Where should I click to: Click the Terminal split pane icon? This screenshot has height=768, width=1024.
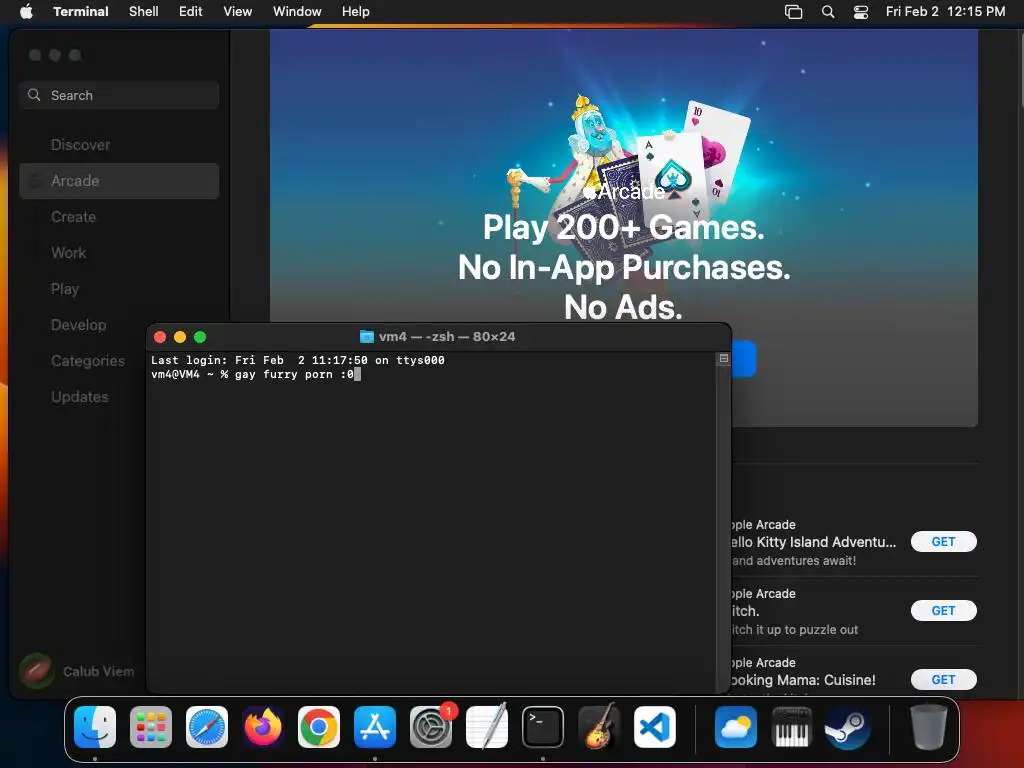tap(724, 359)
